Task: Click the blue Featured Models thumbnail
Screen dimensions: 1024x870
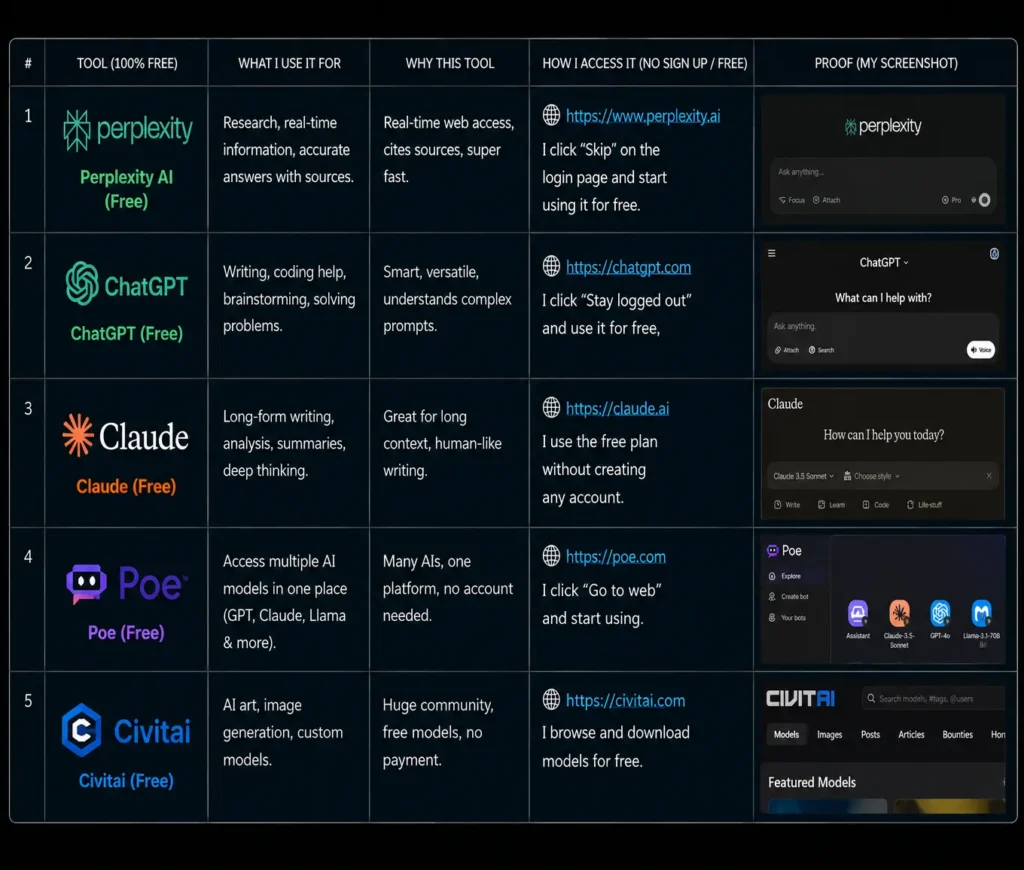Action: pyautogui.click(x=827, y=806)
